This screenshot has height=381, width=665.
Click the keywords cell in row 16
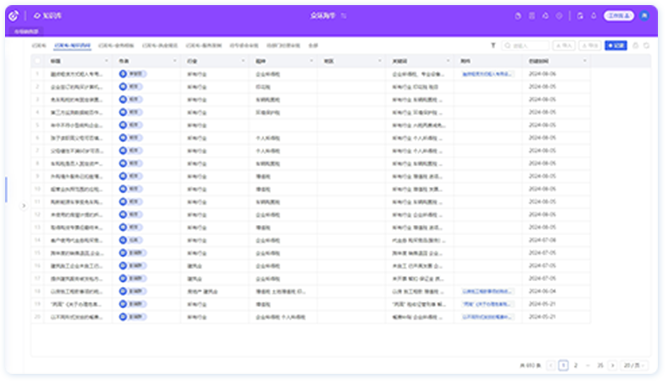[x=418, y=266]
